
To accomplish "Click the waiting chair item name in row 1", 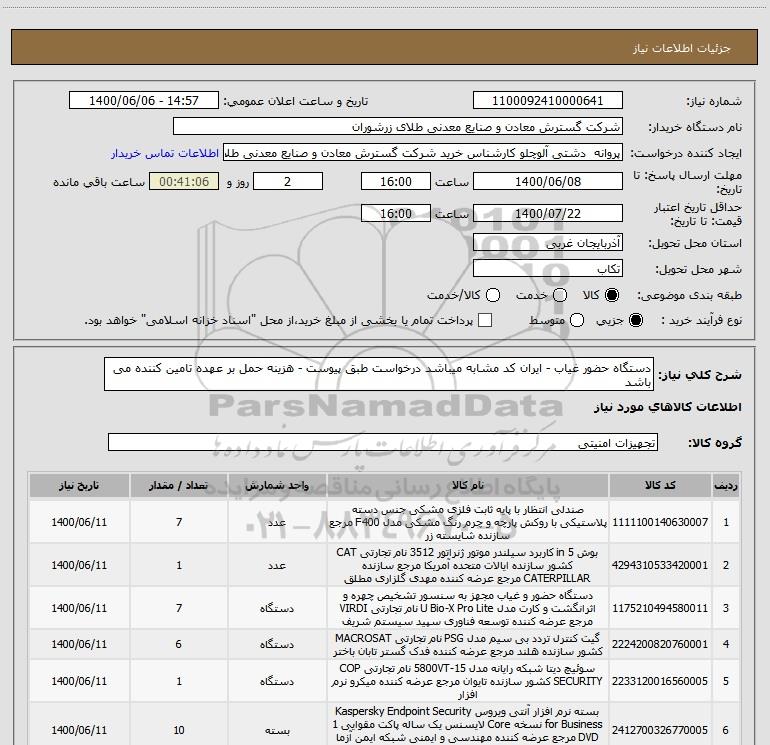I will (x=468, y=523).
